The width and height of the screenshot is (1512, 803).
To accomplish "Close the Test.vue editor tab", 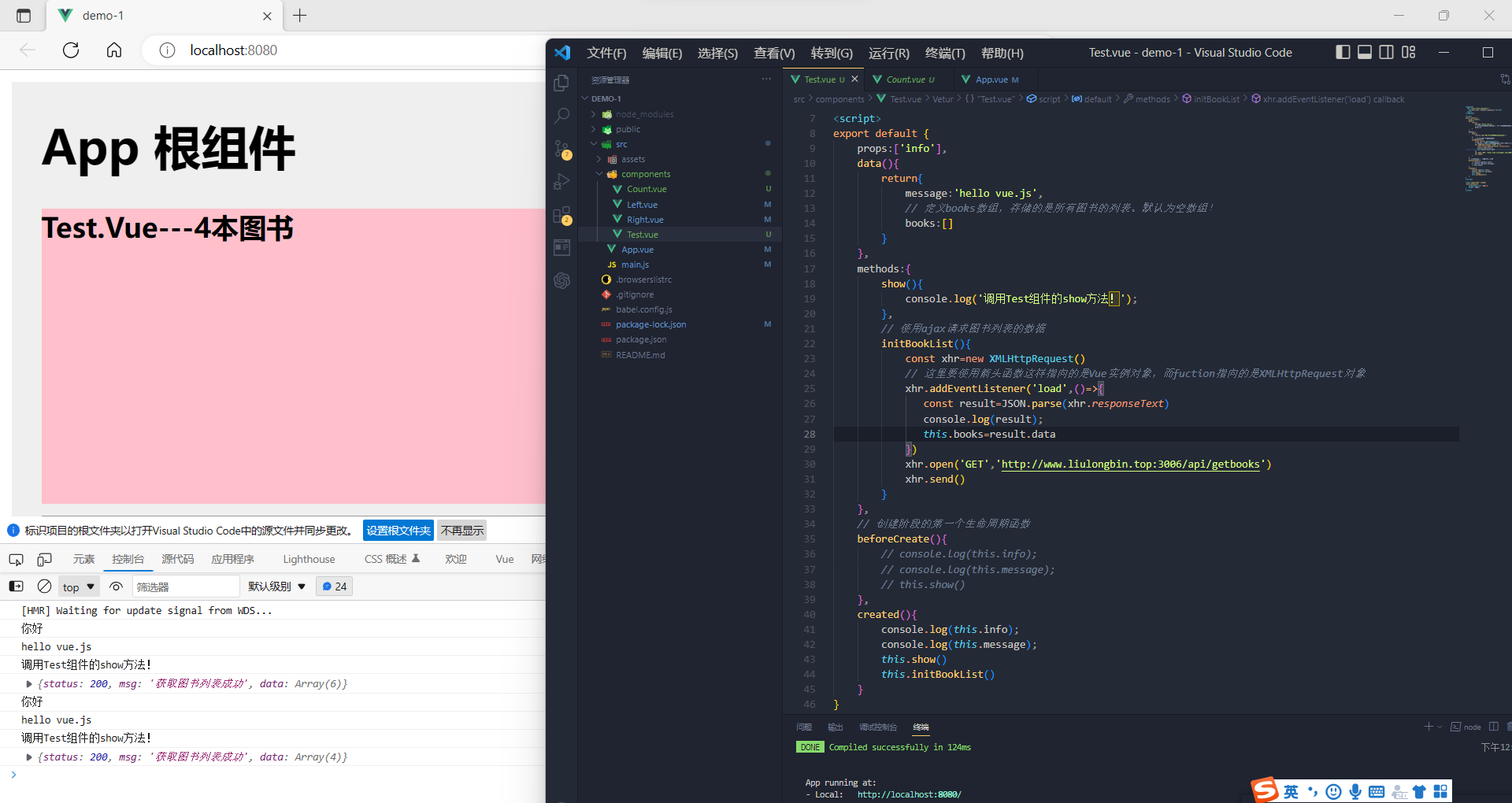I will click(x=854, y=80).
